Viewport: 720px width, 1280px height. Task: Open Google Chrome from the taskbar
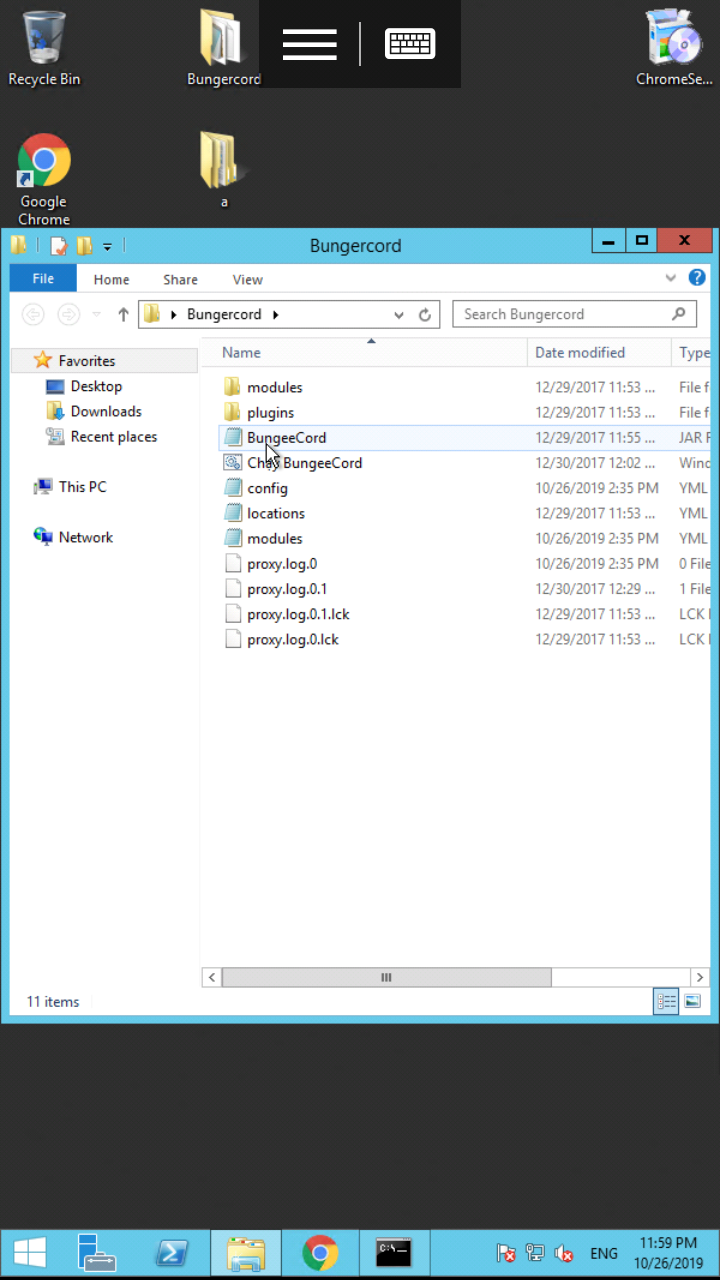pyautogui.click(x=320, y=1253)
